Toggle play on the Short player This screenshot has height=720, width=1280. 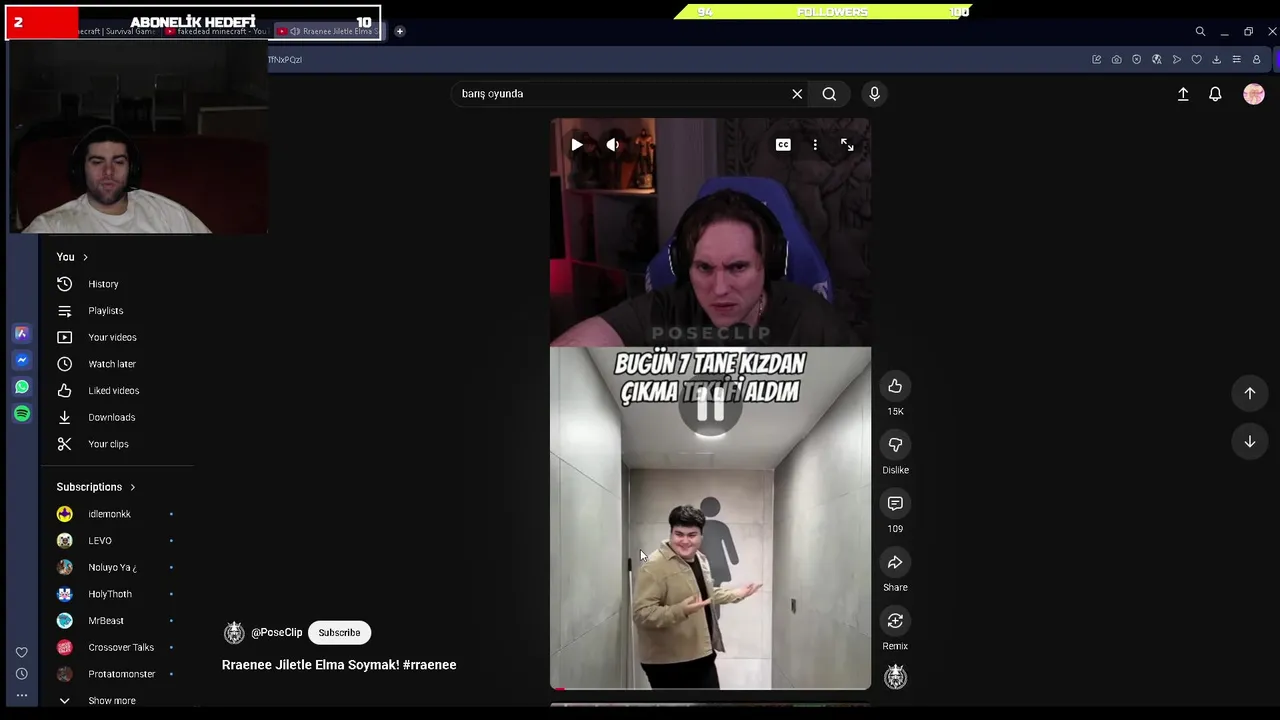(x=577, y=145)
